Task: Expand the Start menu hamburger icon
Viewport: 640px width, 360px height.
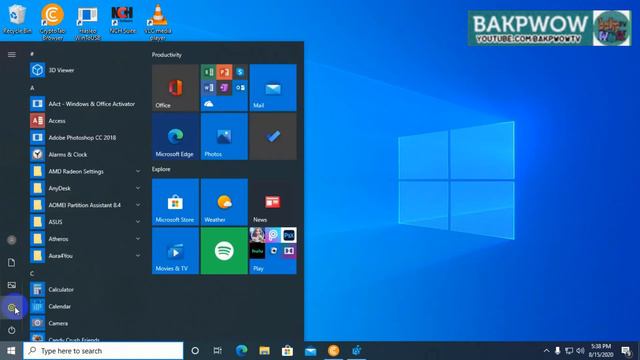Action: 12,54
